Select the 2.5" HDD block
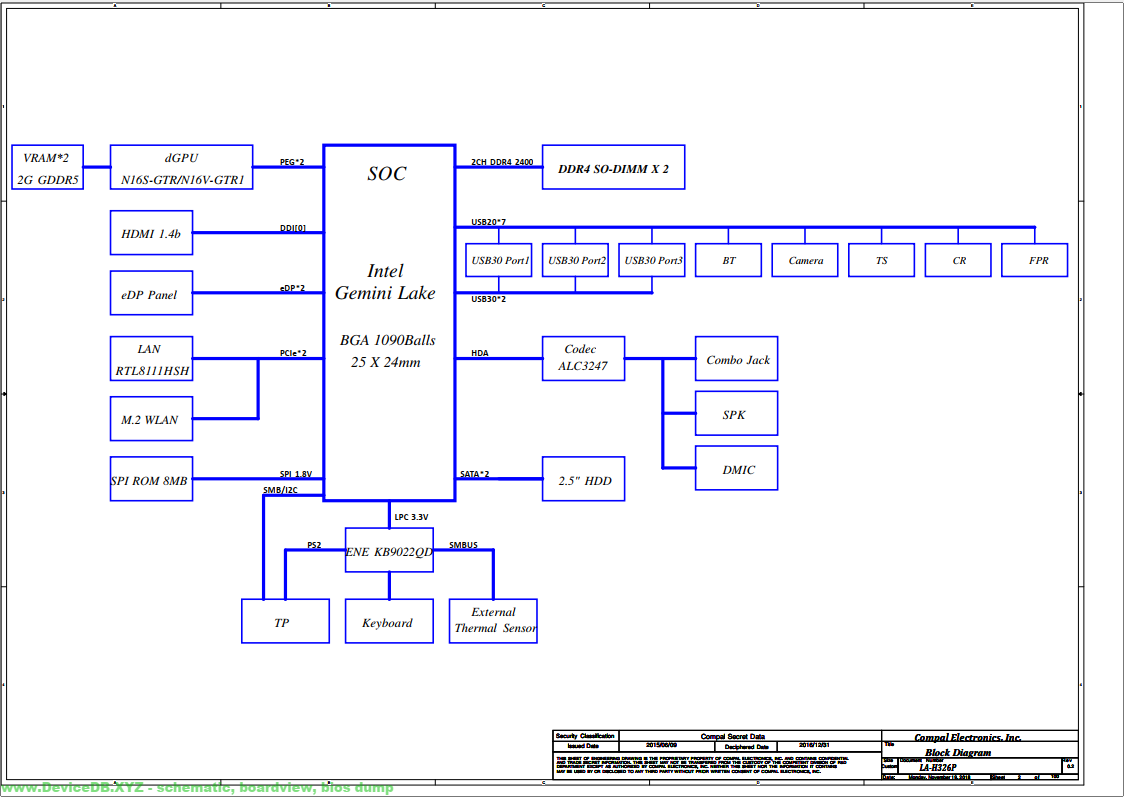1124x797 pixels. (x=584, y=479)
